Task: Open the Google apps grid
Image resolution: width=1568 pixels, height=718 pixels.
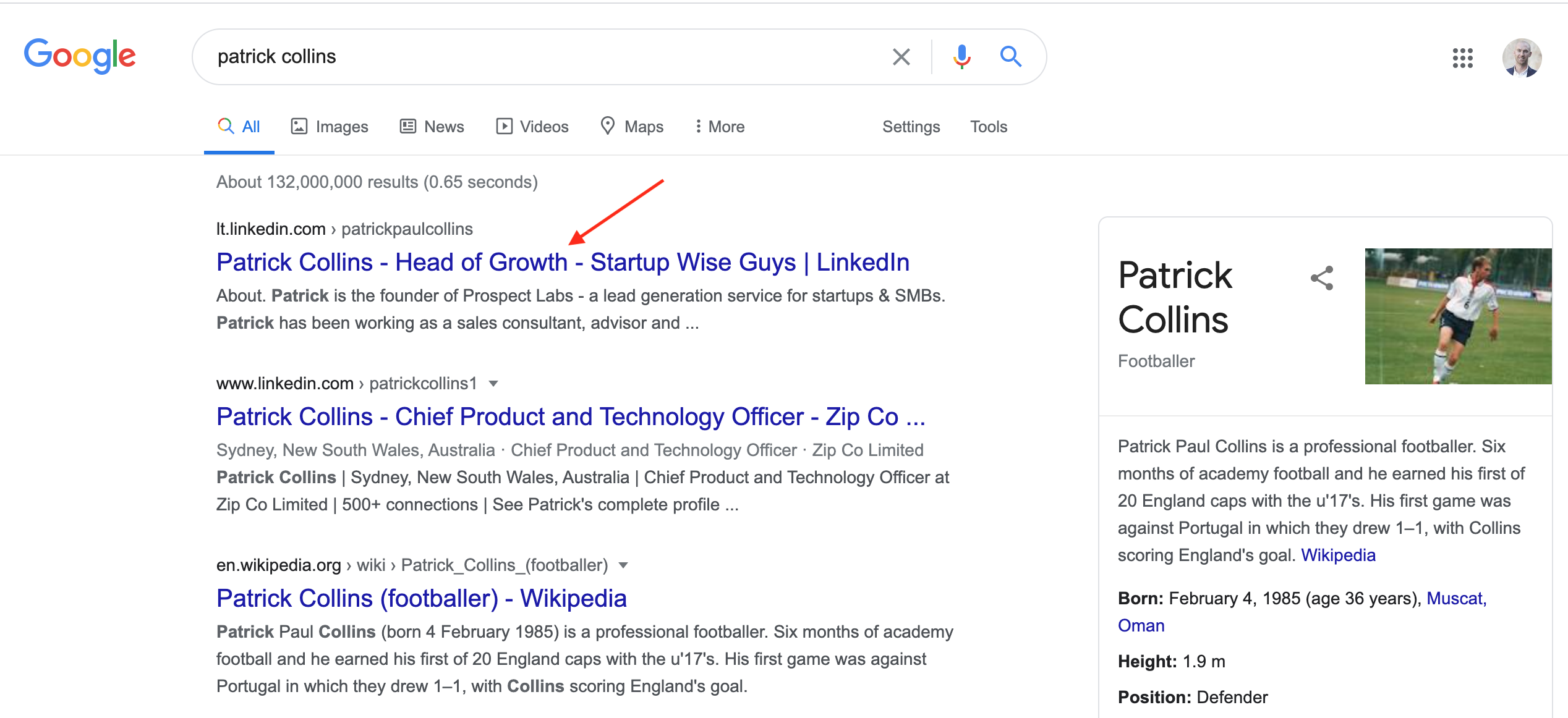Action: [x=1462, y=58]
